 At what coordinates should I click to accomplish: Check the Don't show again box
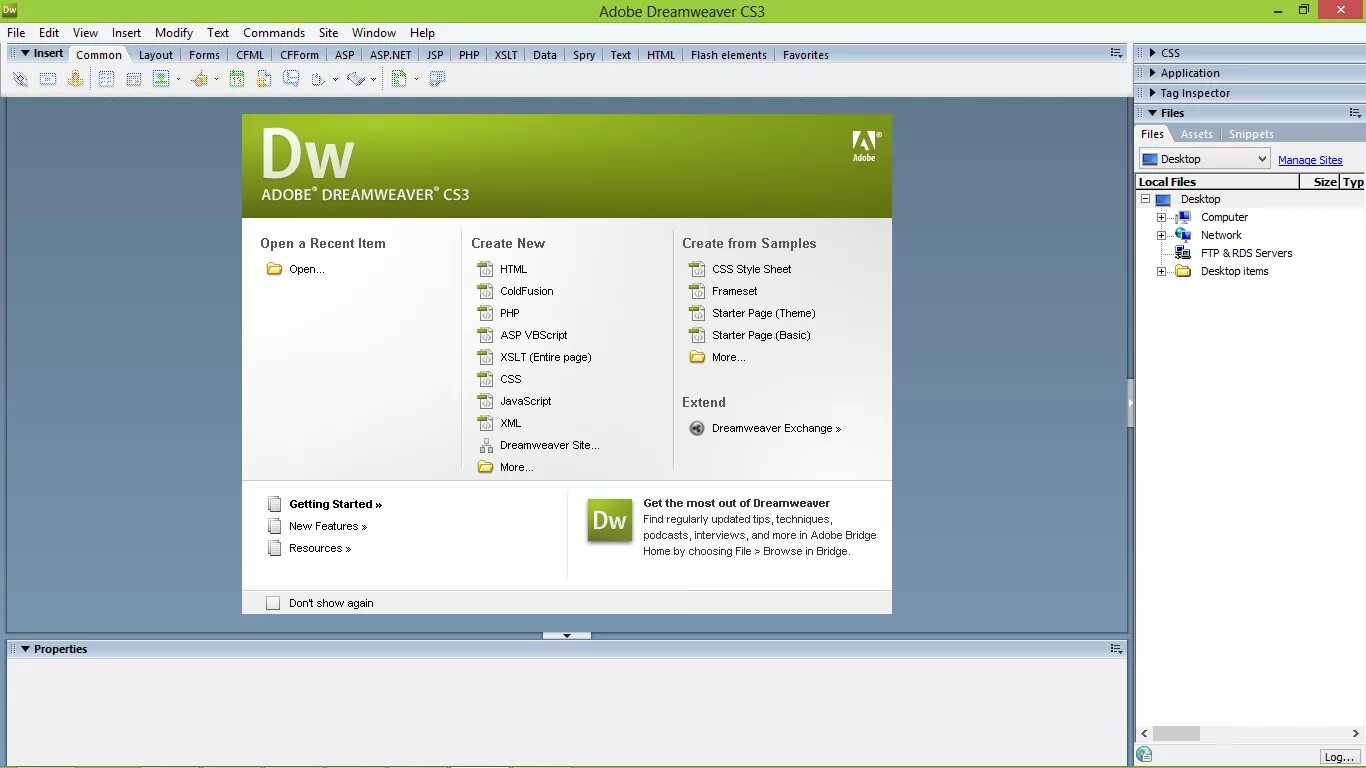pos(273,603)
